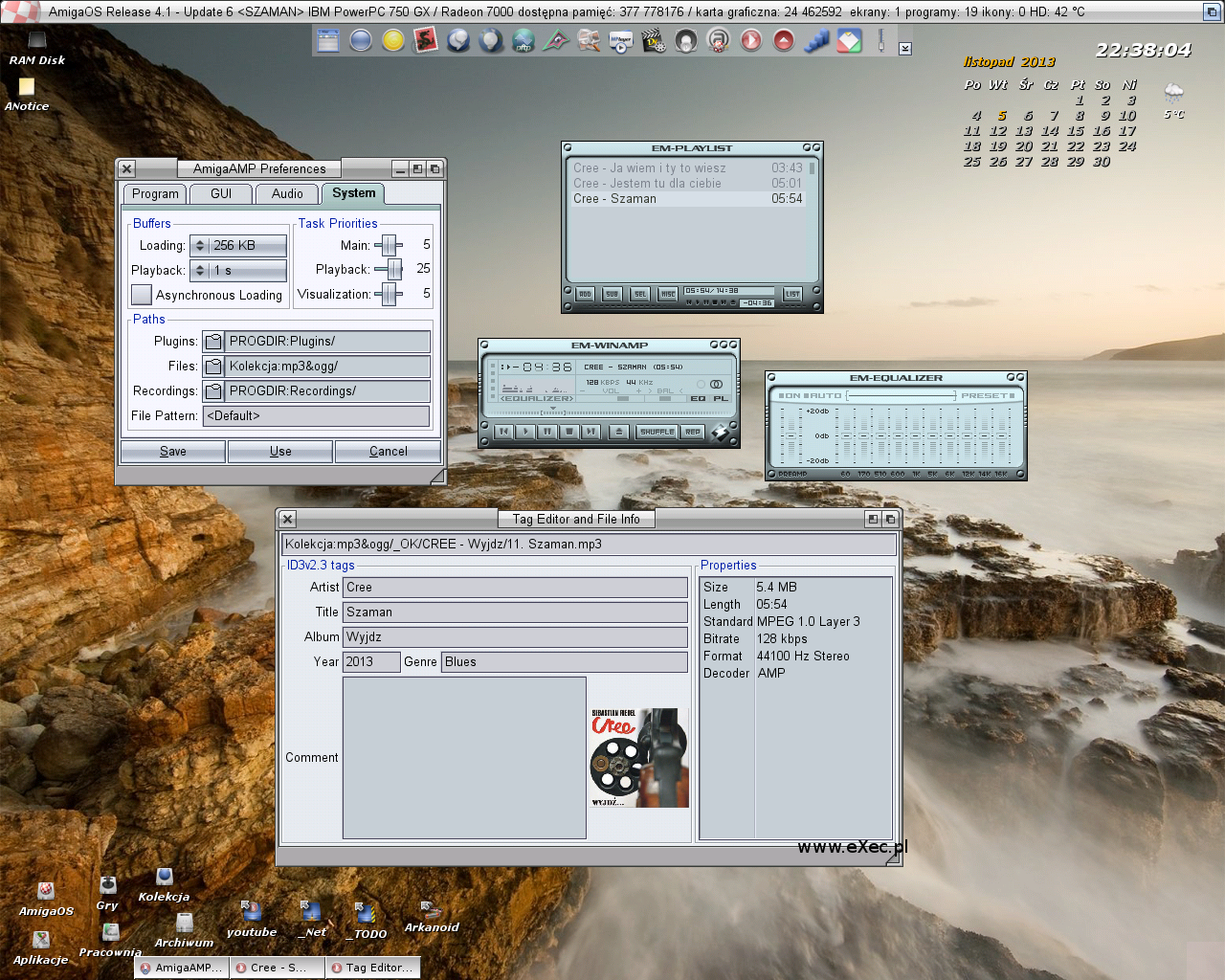Screen dimensions: 1225x980
Task: Switch to the Audio preferences tab
Action: click(287, 194)
